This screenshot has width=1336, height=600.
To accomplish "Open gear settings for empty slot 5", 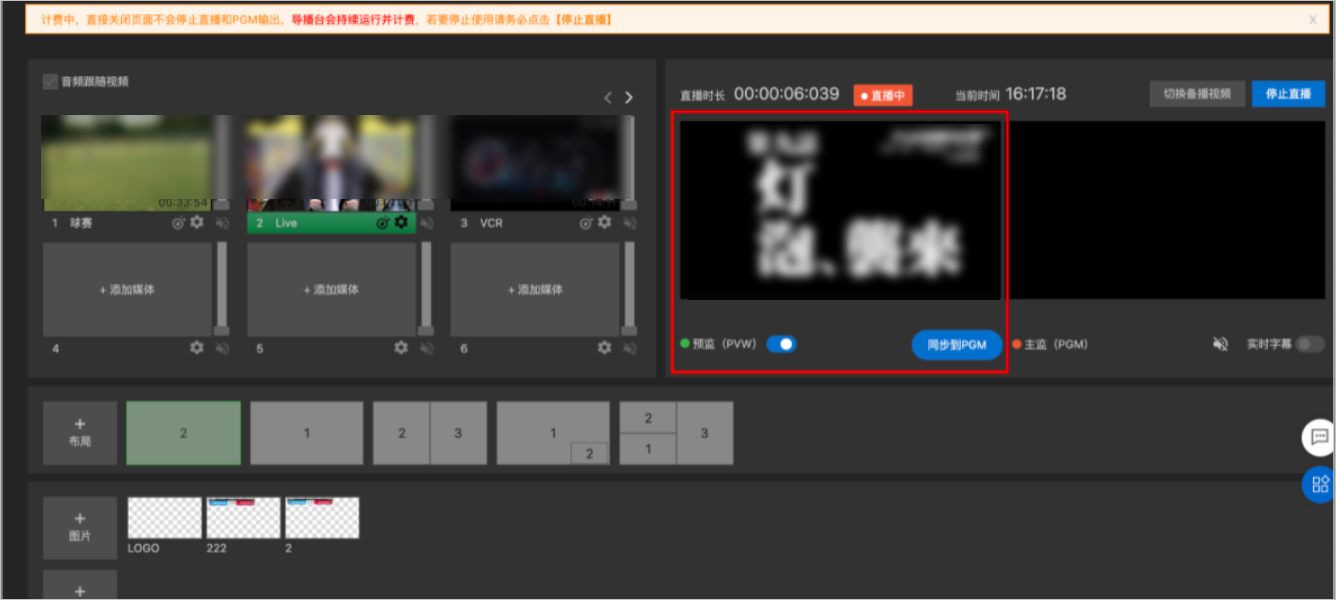I will tap(401, 347).
